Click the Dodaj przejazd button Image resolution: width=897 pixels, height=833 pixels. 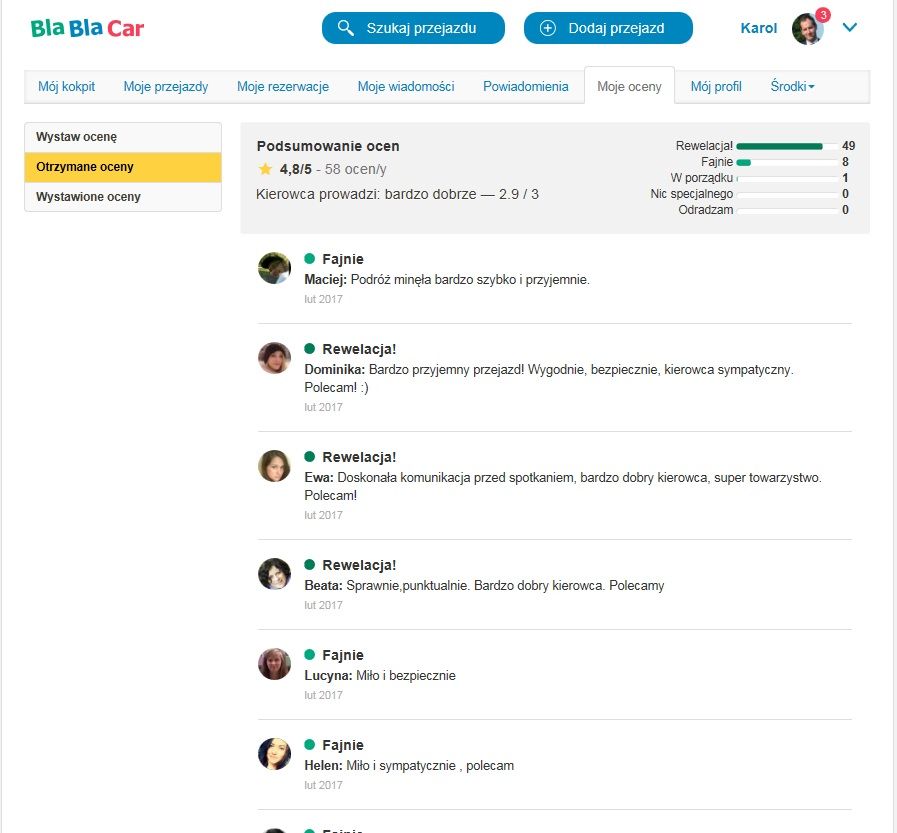(x=608, y=28)
